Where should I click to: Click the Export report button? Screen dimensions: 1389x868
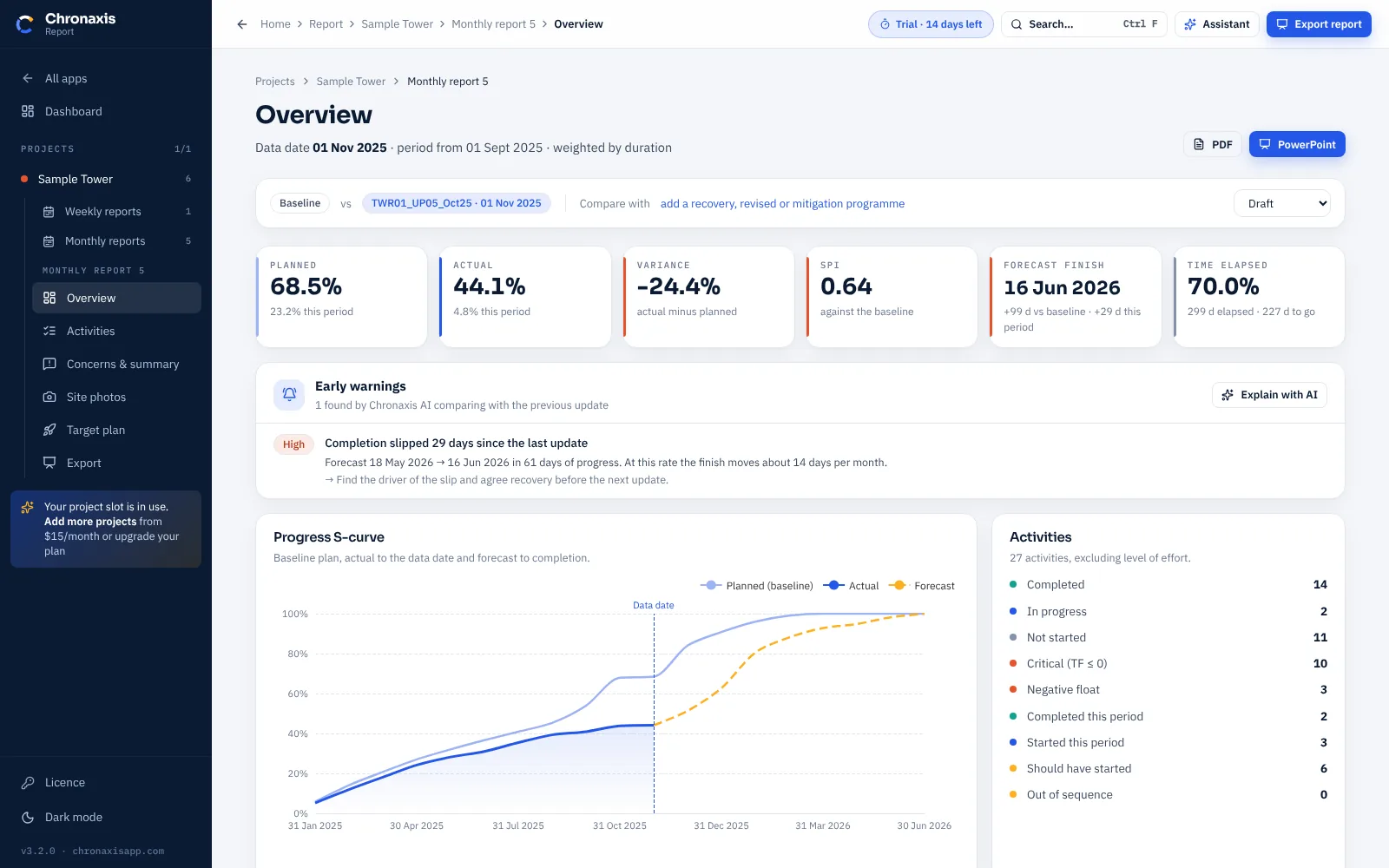pos(1319,24)
